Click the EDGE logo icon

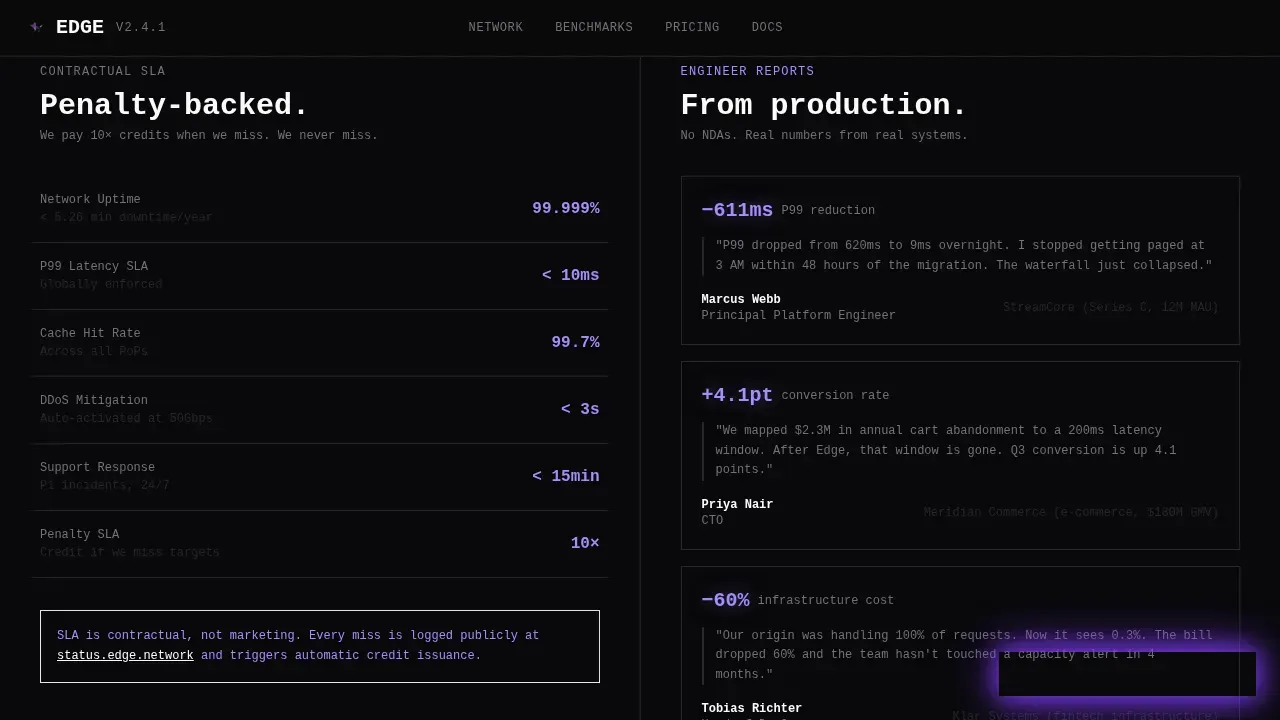point(37,27)
